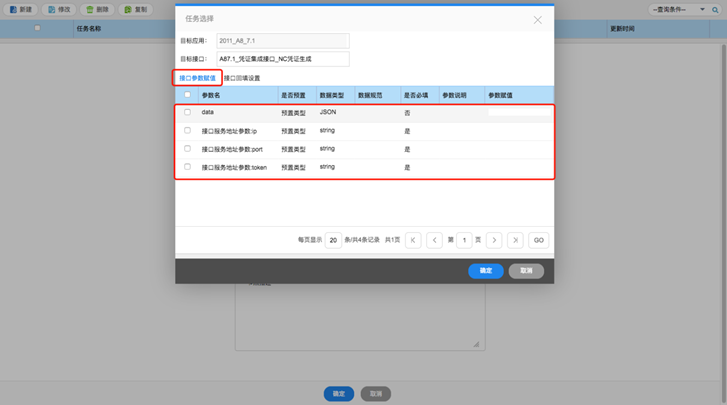Viewport: 727px width, 405px height.
Task: Tick the 接口服务地址参数:ip checkbox
Action: coord(187,131)
